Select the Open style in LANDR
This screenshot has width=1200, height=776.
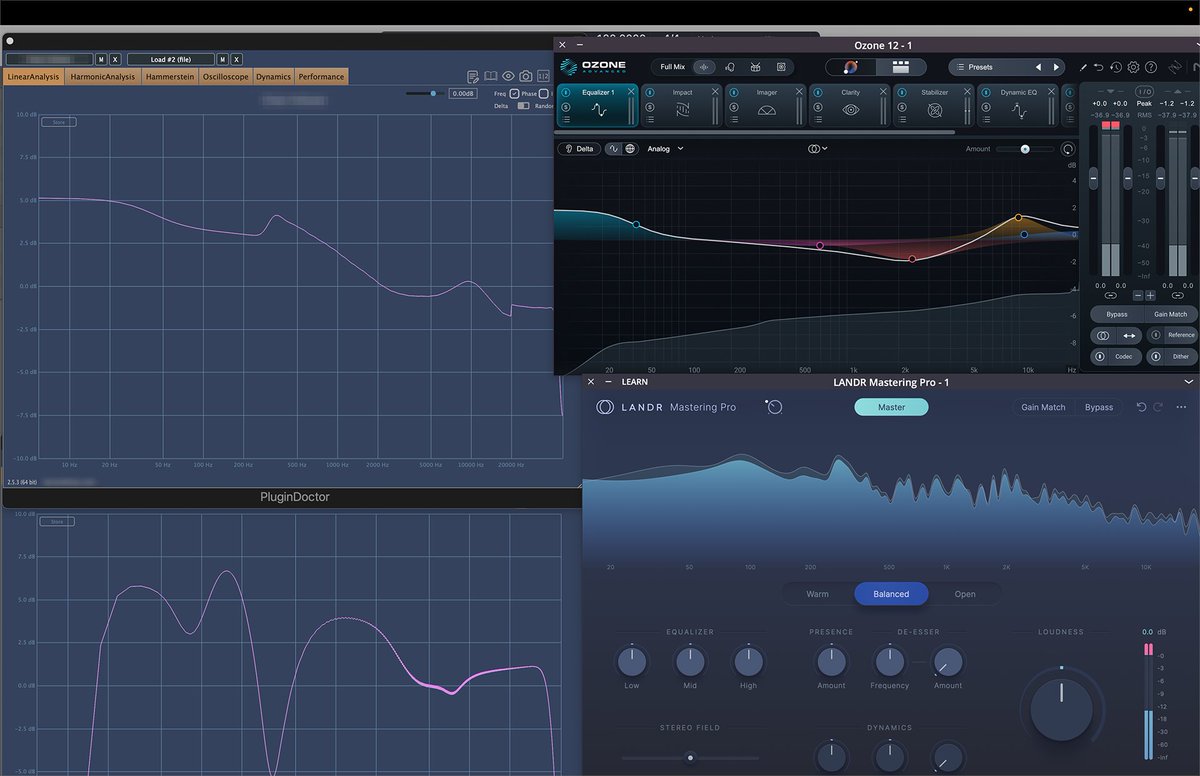tap(965, 594)
